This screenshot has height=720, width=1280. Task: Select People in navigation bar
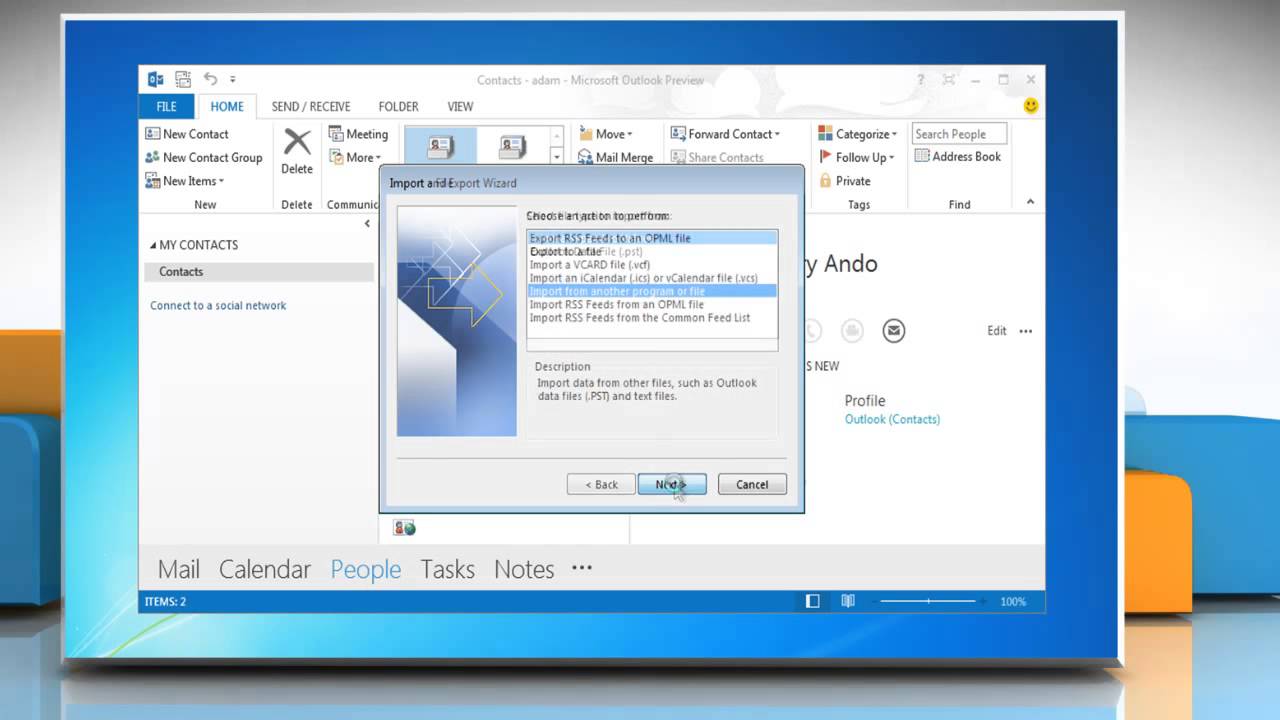[366, 569]
